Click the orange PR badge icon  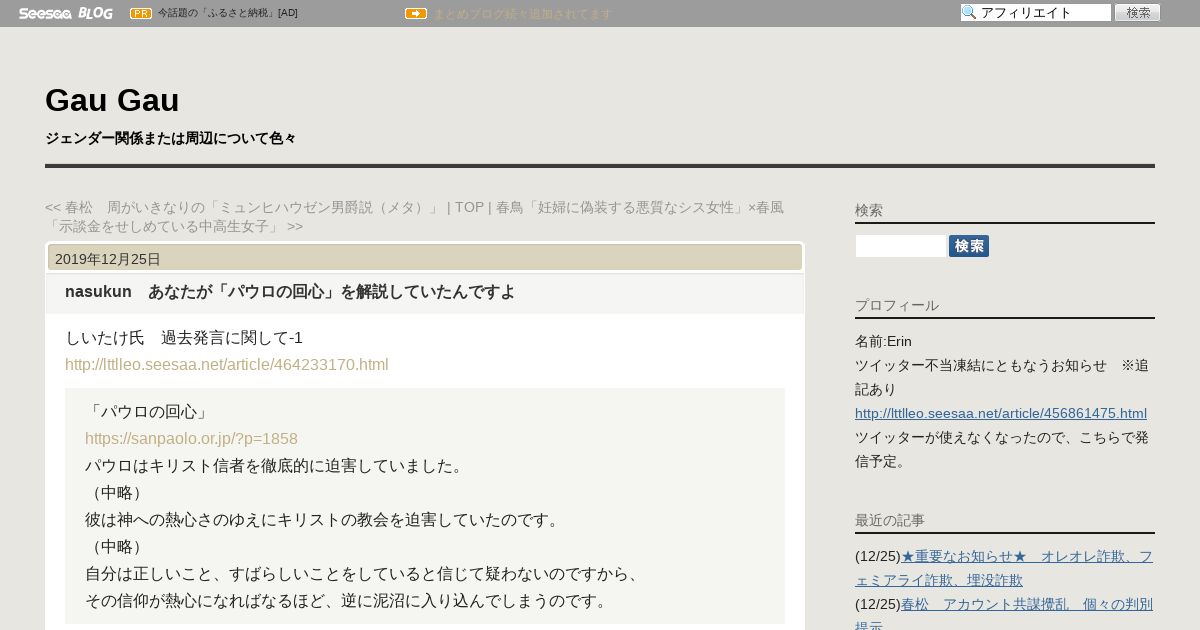[x=141, y=13]
